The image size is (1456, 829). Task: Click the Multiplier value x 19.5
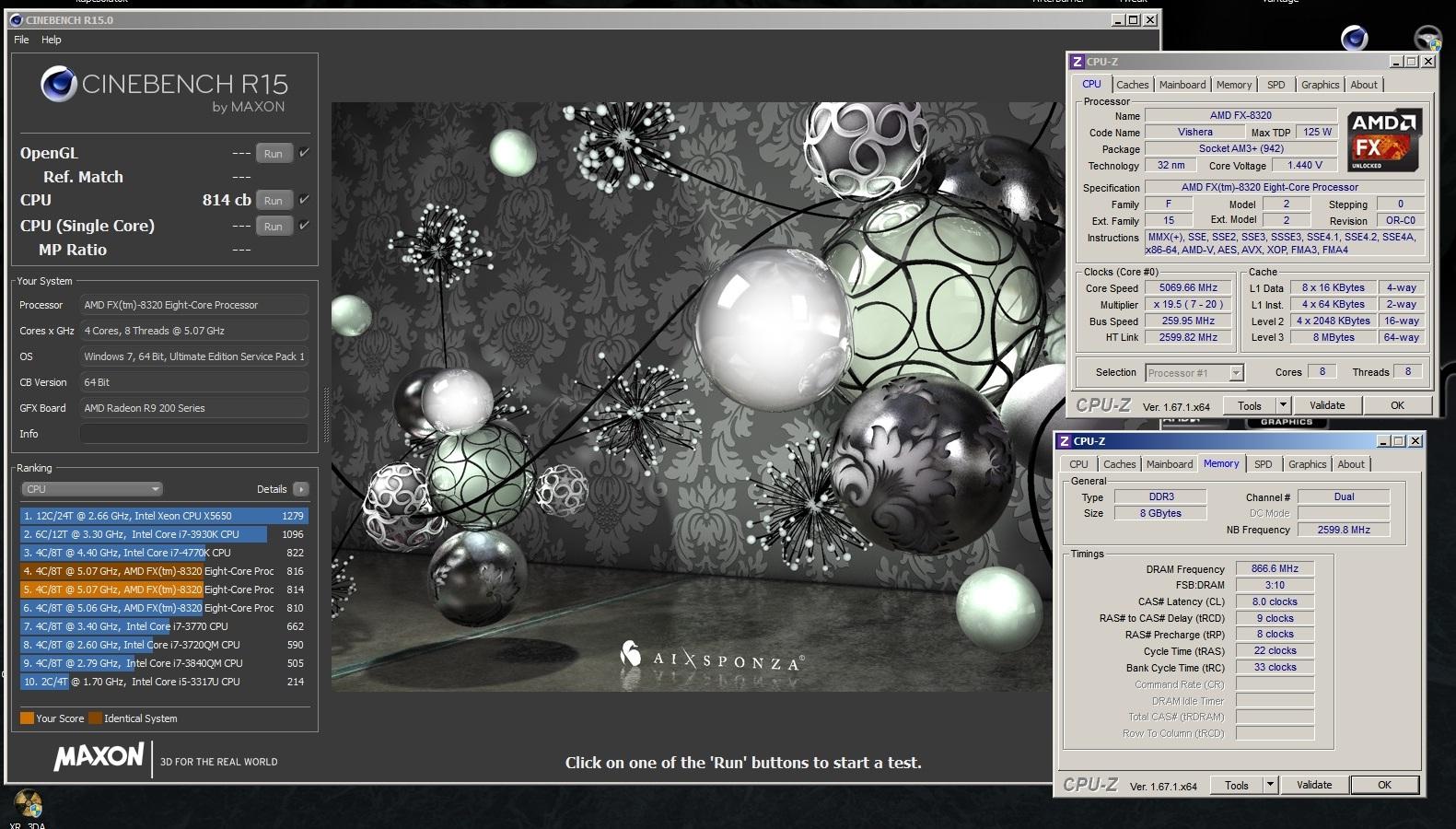coord(1188,305)
